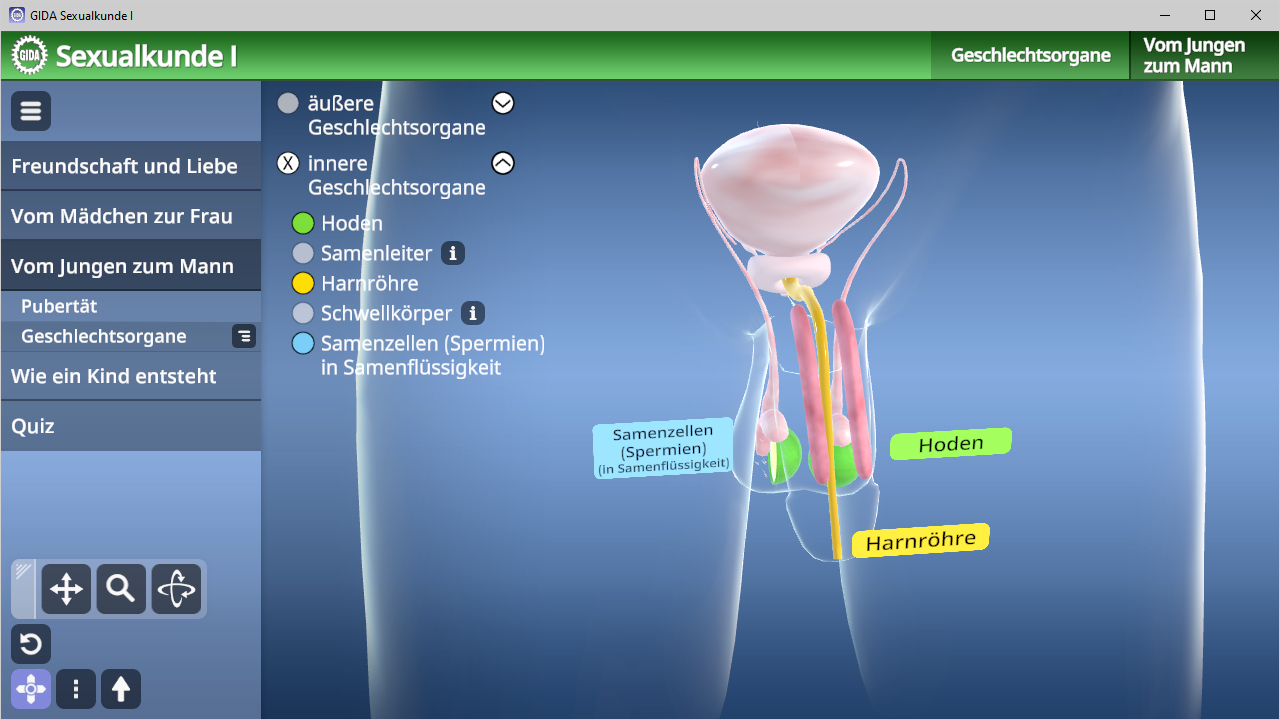The image size is (1280, 720).
Task: Select Vom Jungen zum Mann chapter
Action: pyautogui.click(x=131, y=266)
